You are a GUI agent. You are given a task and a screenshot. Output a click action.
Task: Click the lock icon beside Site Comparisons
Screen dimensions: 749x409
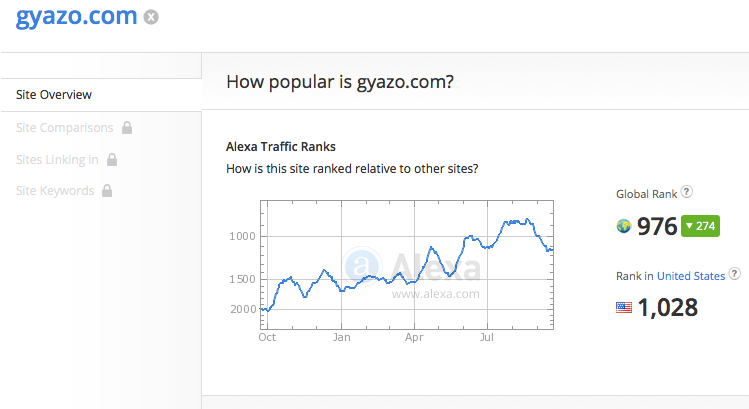[x=127, y=128]
